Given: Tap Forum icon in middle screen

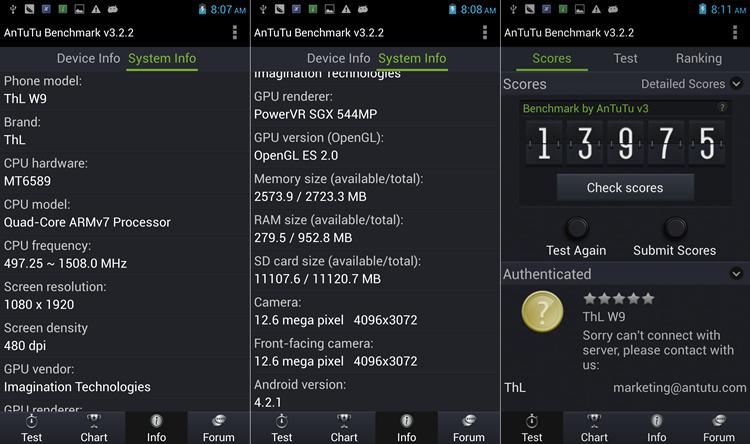Looking at the screenshot, I should (x=469, y=421).
